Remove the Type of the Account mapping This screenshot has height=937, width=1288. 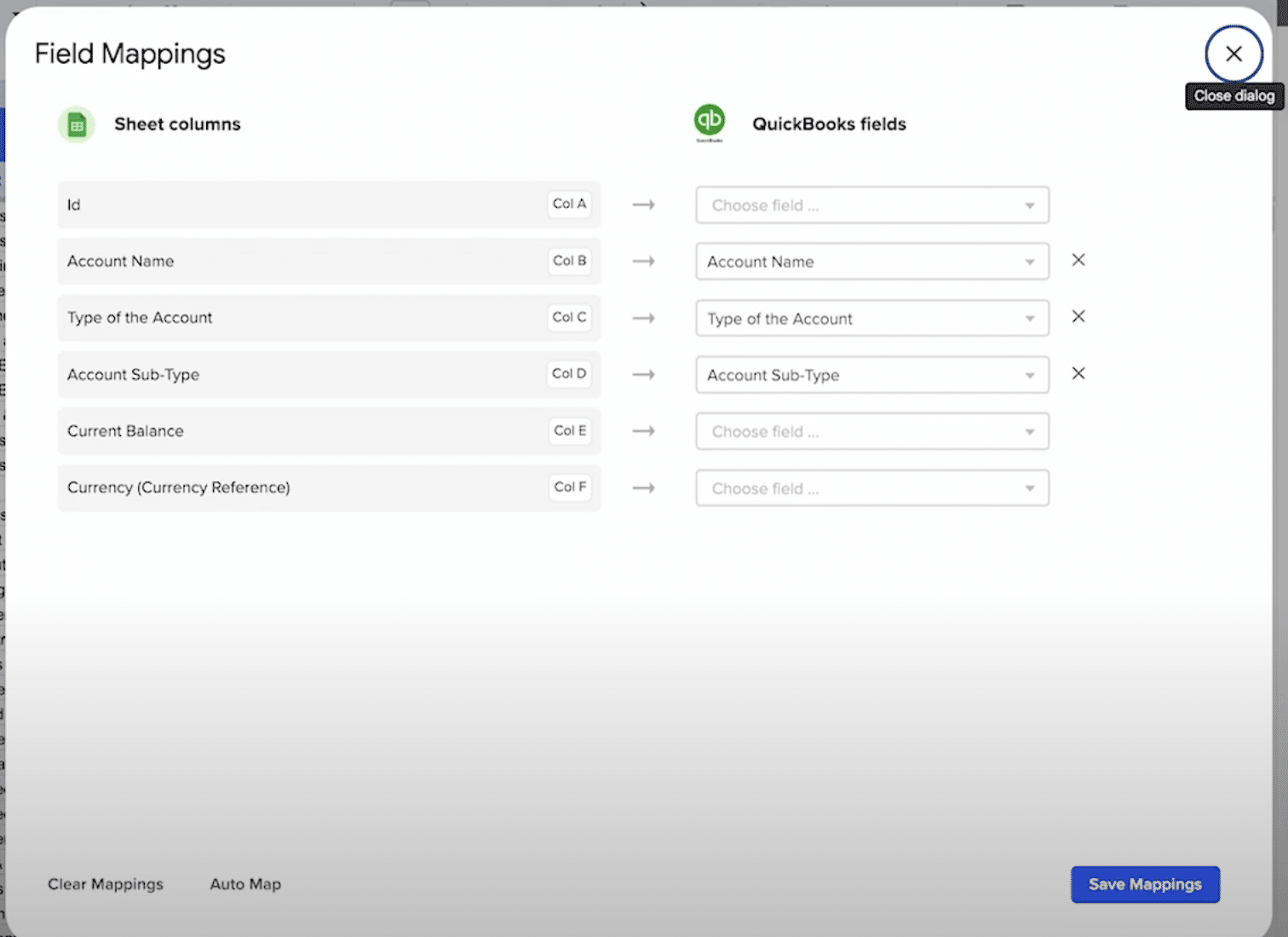tap(1078, 317)
